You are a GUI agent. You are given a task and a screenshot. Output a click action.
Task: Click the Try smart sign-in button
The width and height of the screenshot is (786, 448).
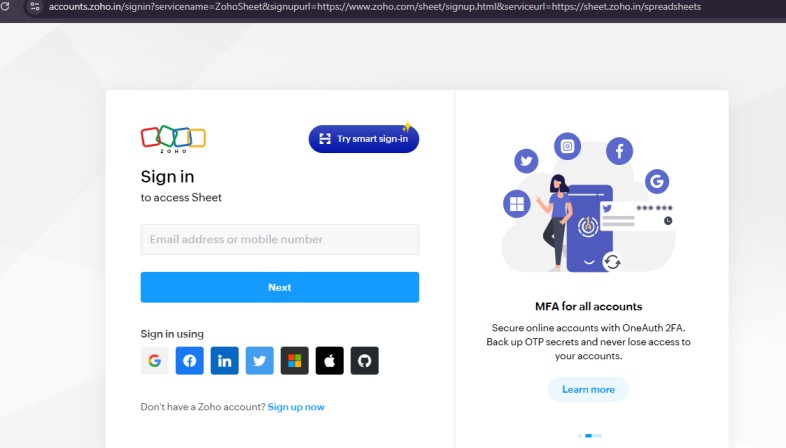(x=364, y=139)
